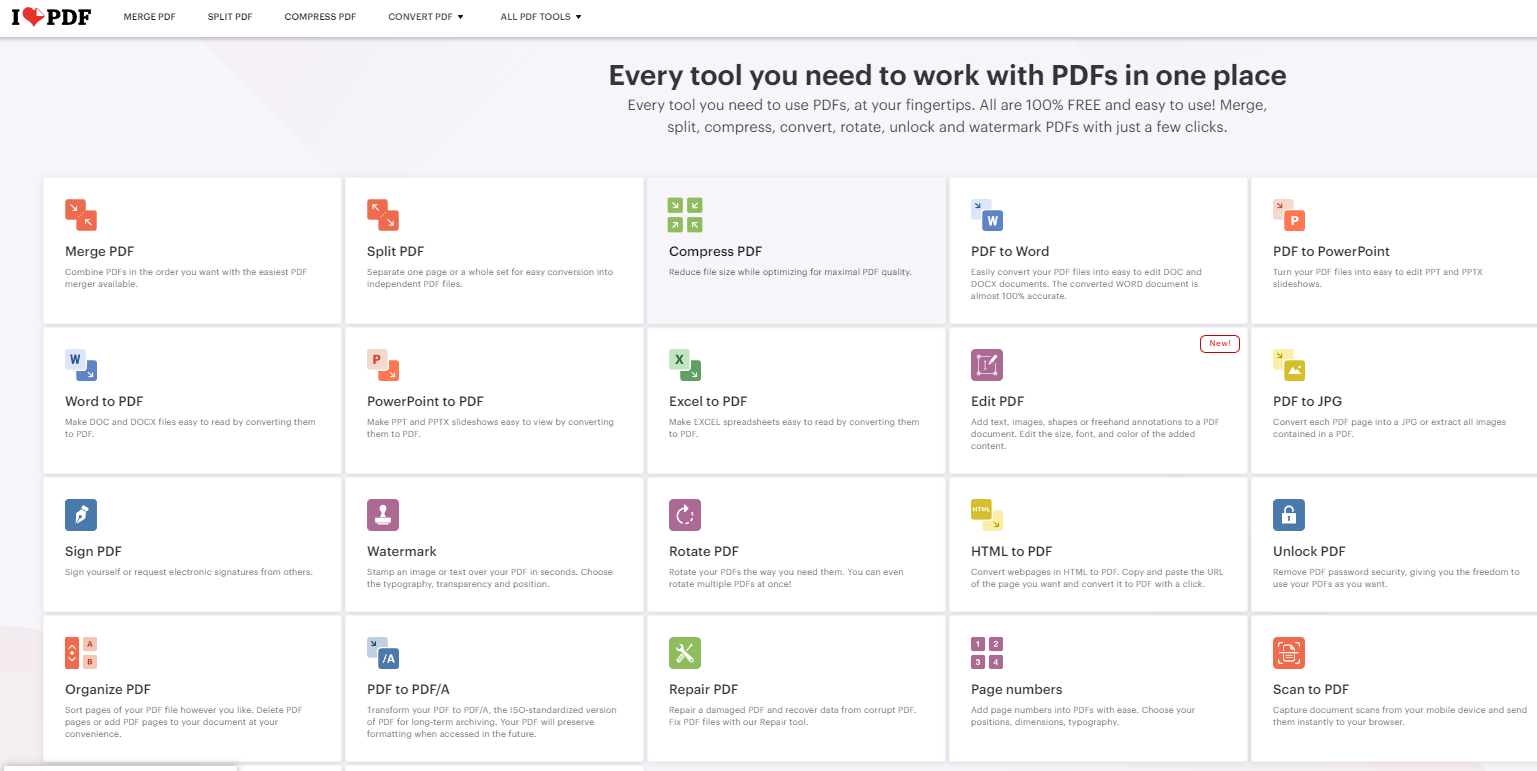Viewport: 1537px width, 771px height.
Task: Click the Merge PDF tool icon
Action: [81, 215]
